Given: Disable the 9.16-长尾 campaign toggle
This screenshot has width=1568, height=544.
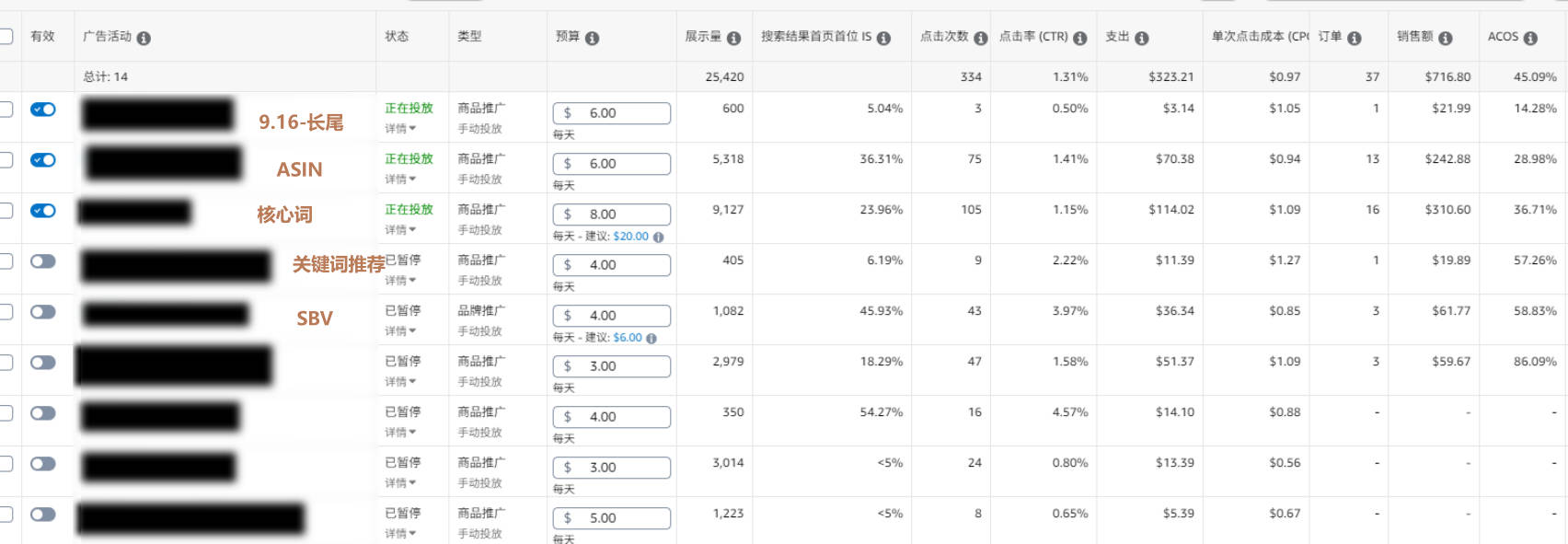Looking at the screenshot, I should coord(43,110).
